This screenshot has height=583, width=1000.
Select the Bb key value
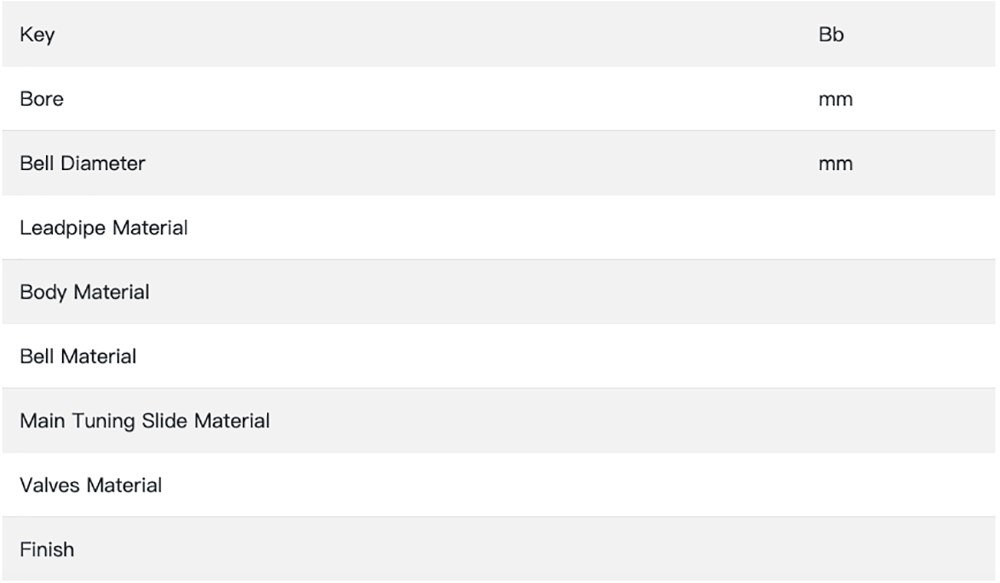coord(831,35)
